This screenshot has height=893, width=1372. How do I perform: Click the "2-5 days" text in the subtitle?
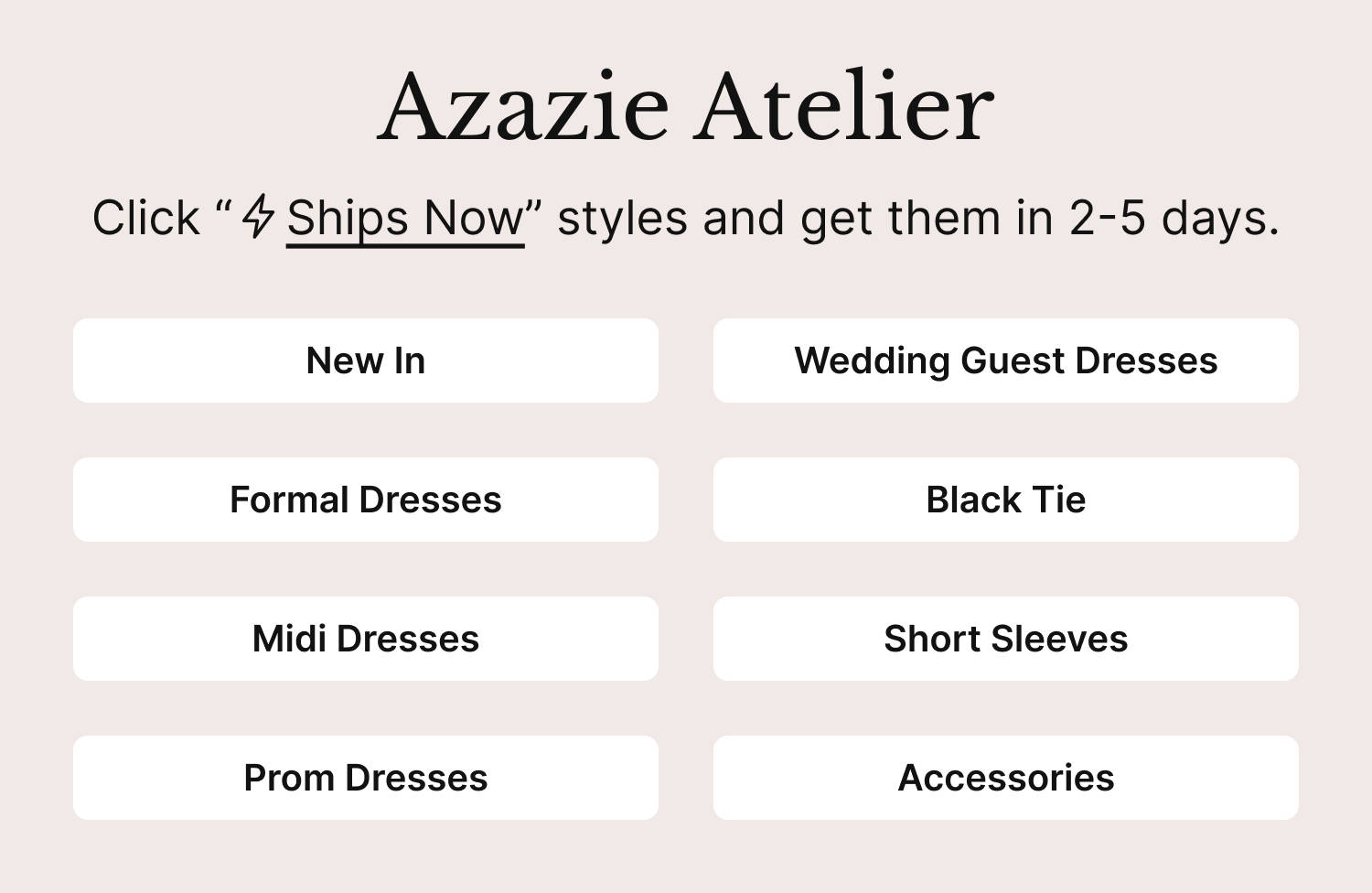click(x=1174, y=219)
